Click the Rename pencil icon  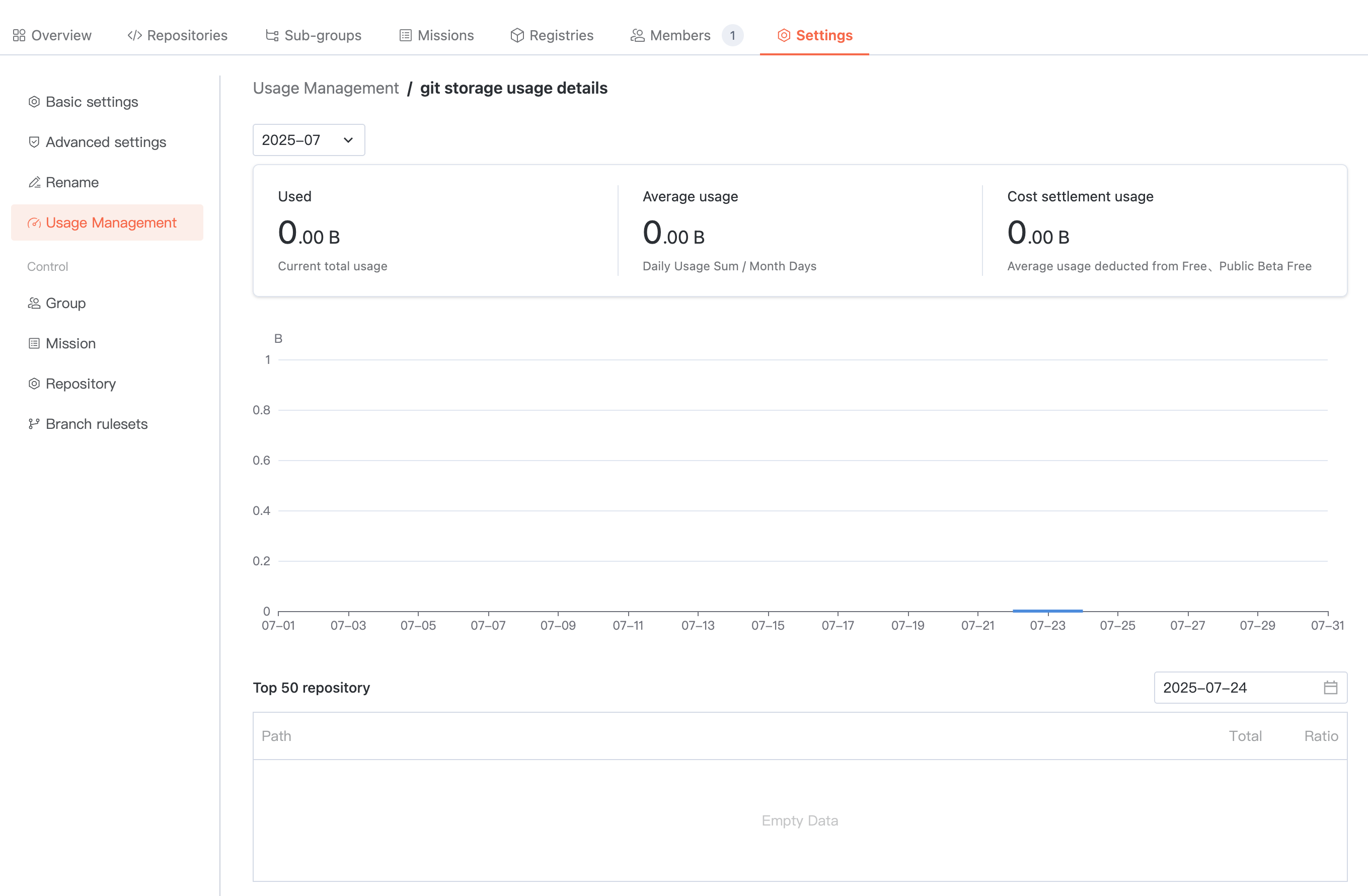click(34, 182)
